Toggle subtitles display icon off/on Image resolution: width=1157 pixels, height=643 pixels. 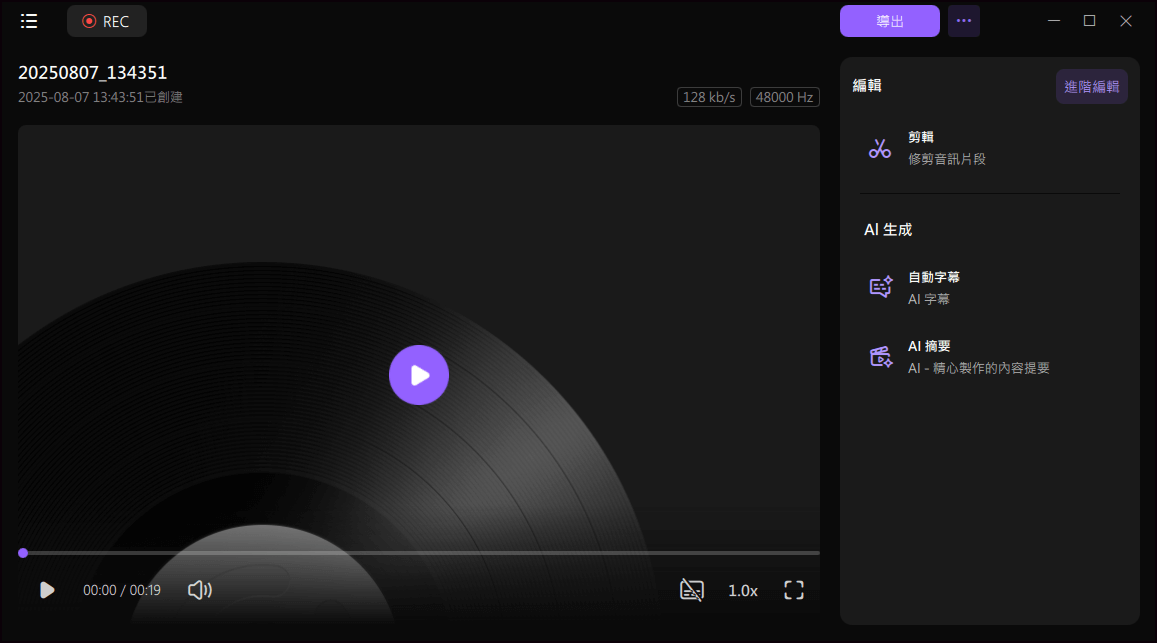click(691, 590)
